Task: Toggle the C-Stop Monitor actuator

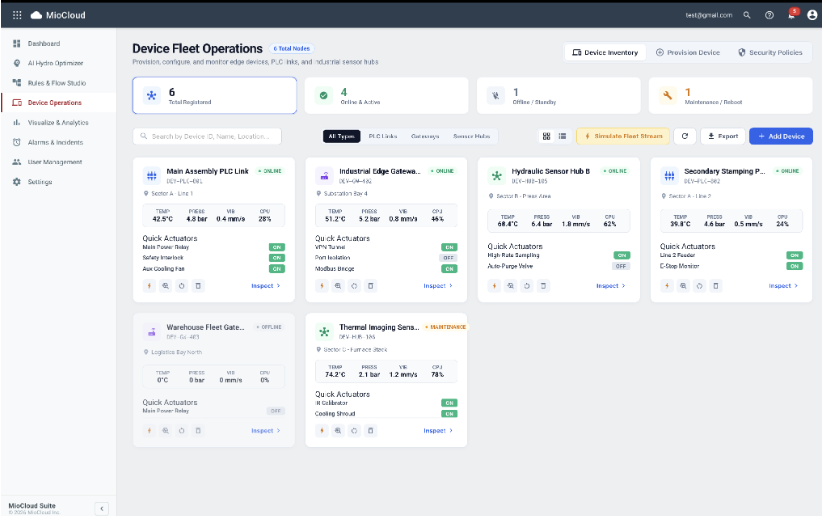Action: pos(794,266)
